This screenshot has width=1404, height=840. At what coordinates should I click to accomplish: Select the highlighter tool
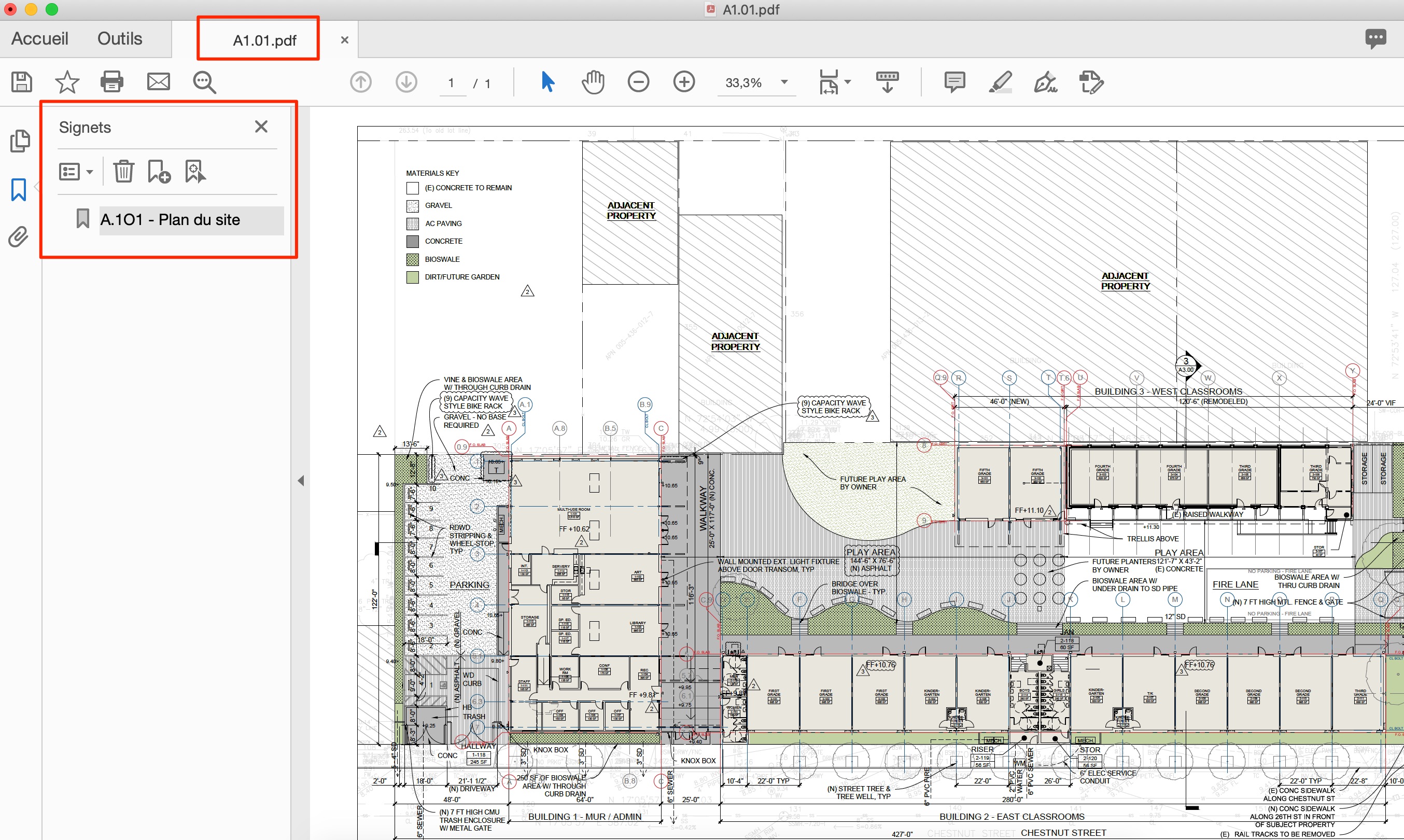(x=1000, y=82)
